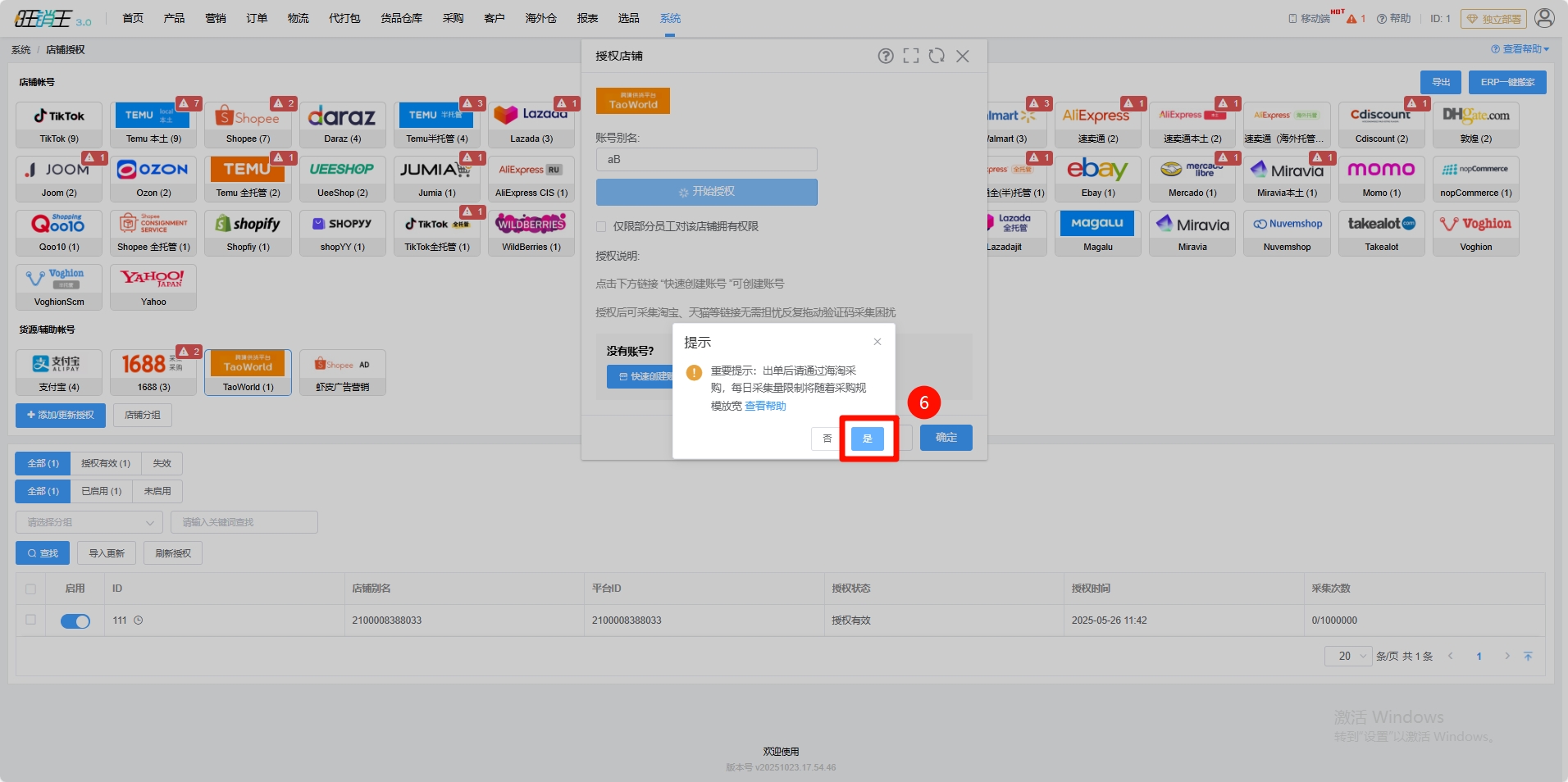Click the user avatar icon at top right

[1544, 18]
